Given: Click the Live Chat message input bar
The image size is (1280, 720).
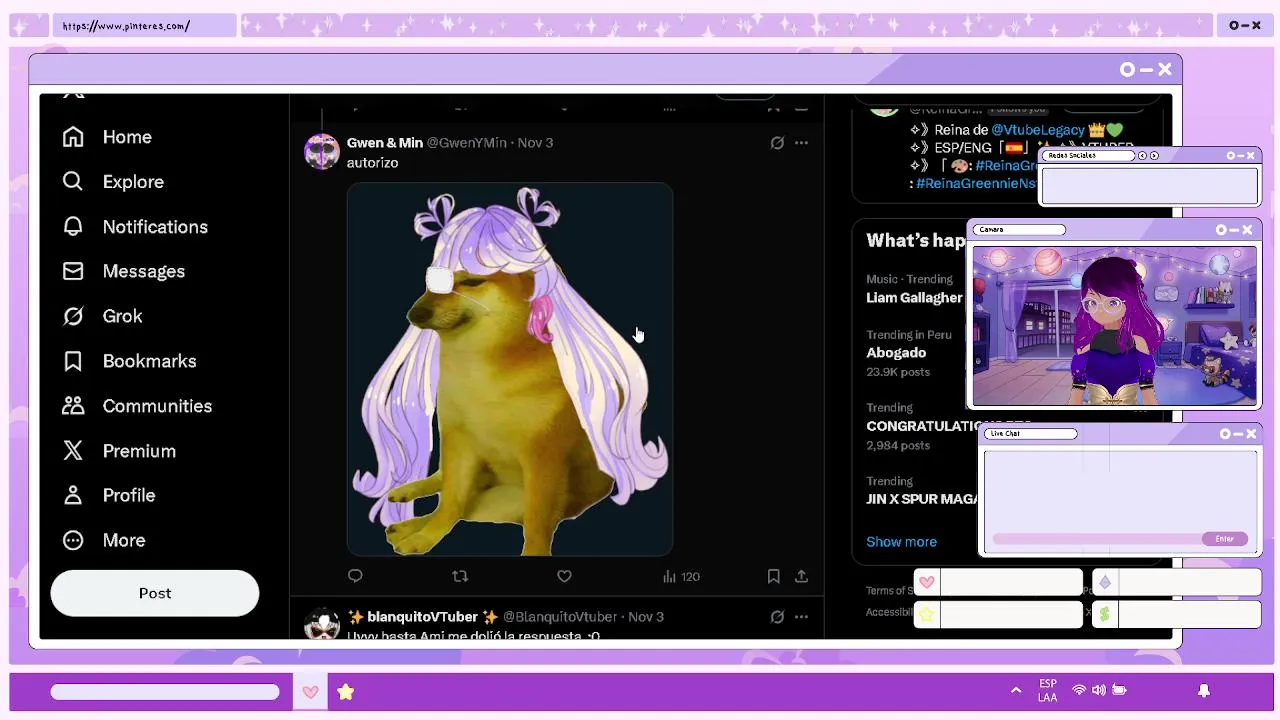Looking at the screenshot, I should click(x=1098, y=539).
